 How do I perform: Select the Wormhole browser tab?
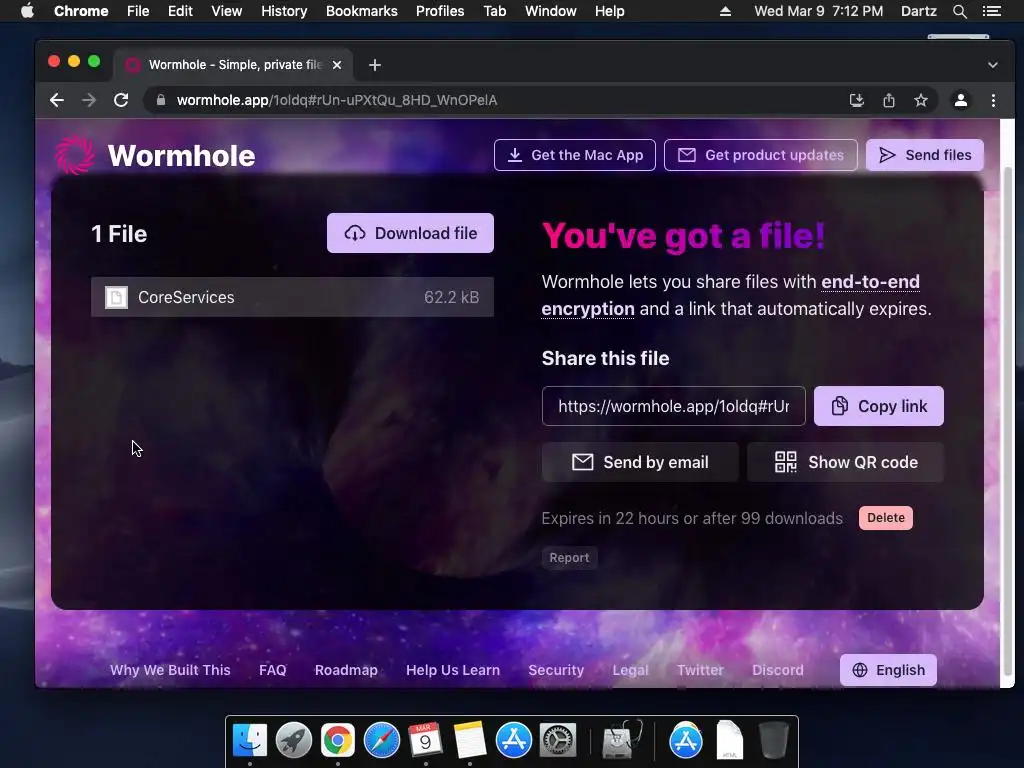coord(233,65)
